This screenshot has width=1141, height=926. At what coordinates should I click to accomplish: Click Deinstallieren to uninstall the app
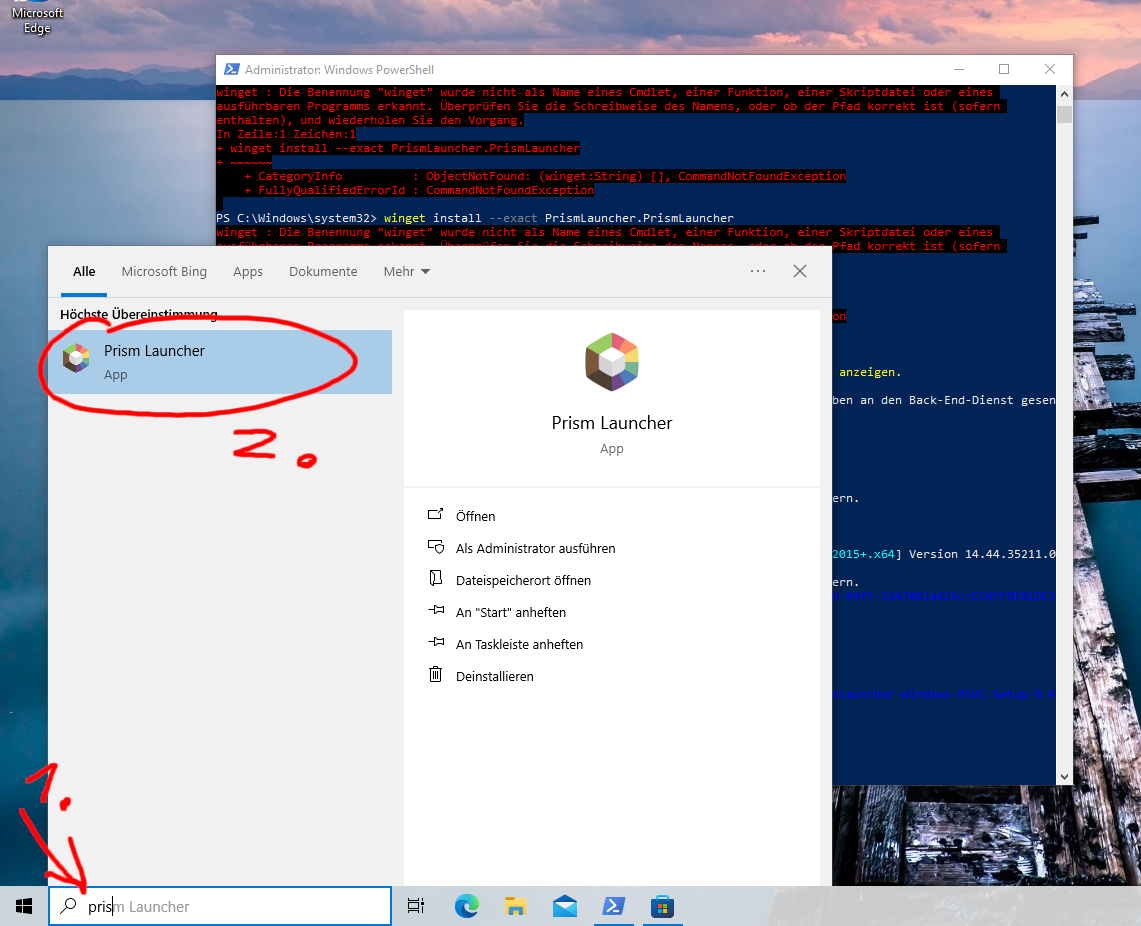[494, 676]
